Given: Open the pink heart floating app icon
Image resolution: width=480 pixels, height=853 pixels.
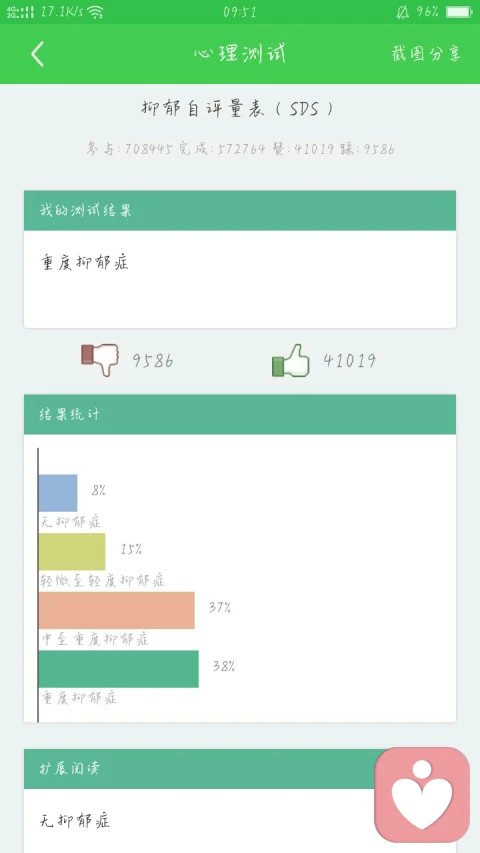Looking at the screenshot, I should pyautogui.click(x=422, y=795).
